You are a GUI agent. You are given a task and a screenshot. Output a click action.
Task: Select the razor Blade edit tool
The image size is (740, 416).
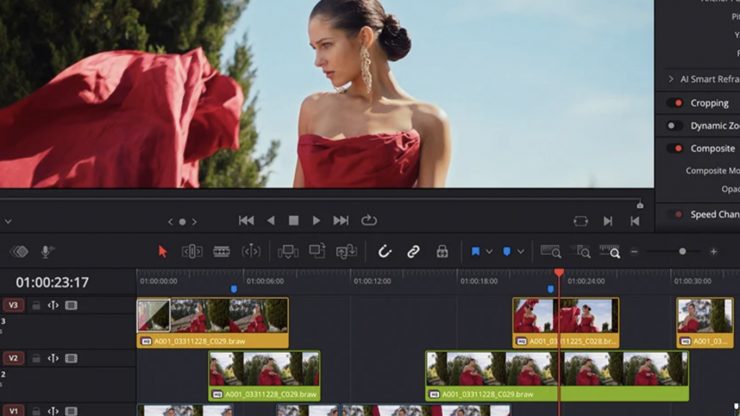[x=221, y=252]
